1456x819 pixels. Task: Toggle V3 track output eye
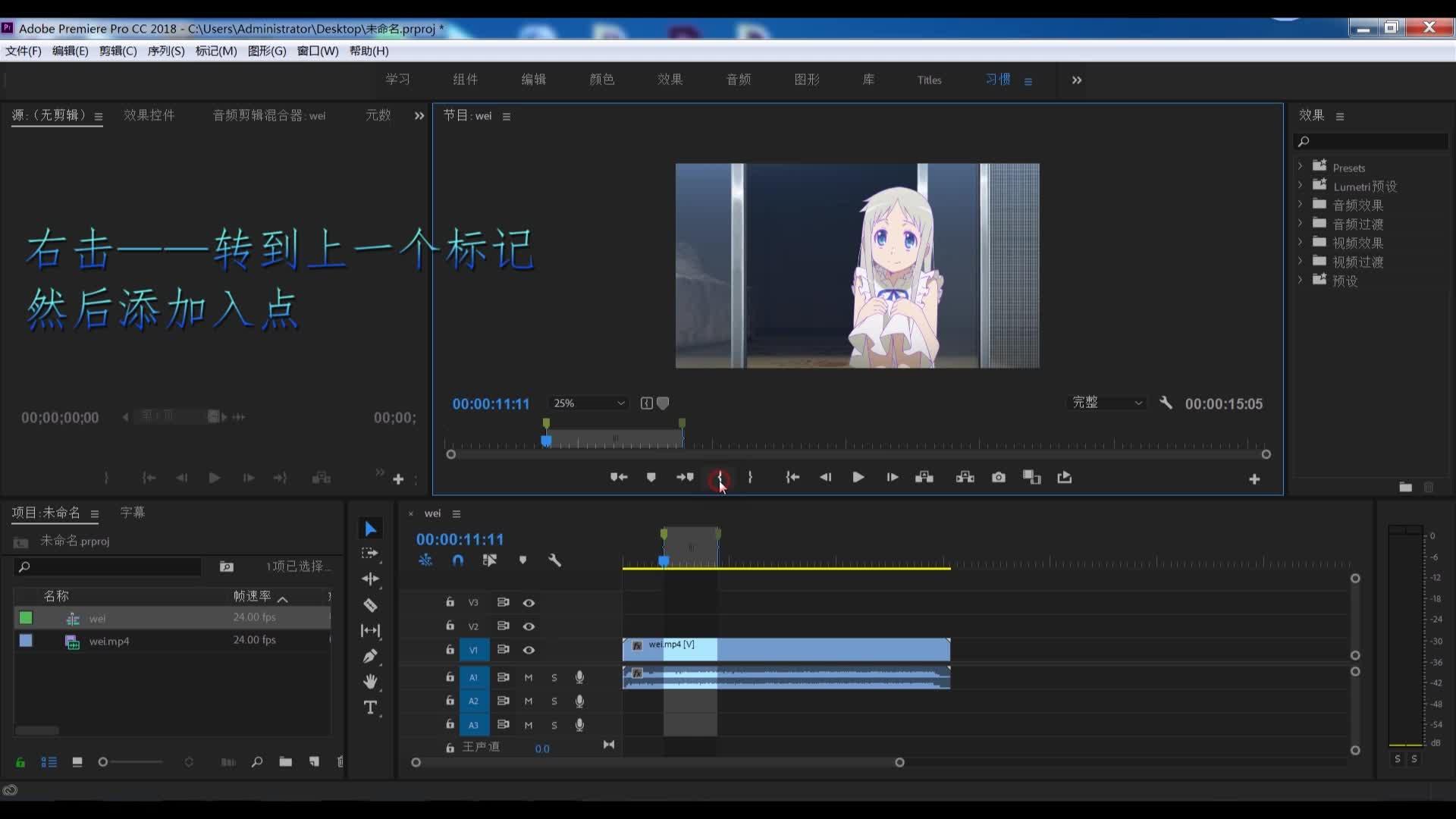tap(529, 603)
